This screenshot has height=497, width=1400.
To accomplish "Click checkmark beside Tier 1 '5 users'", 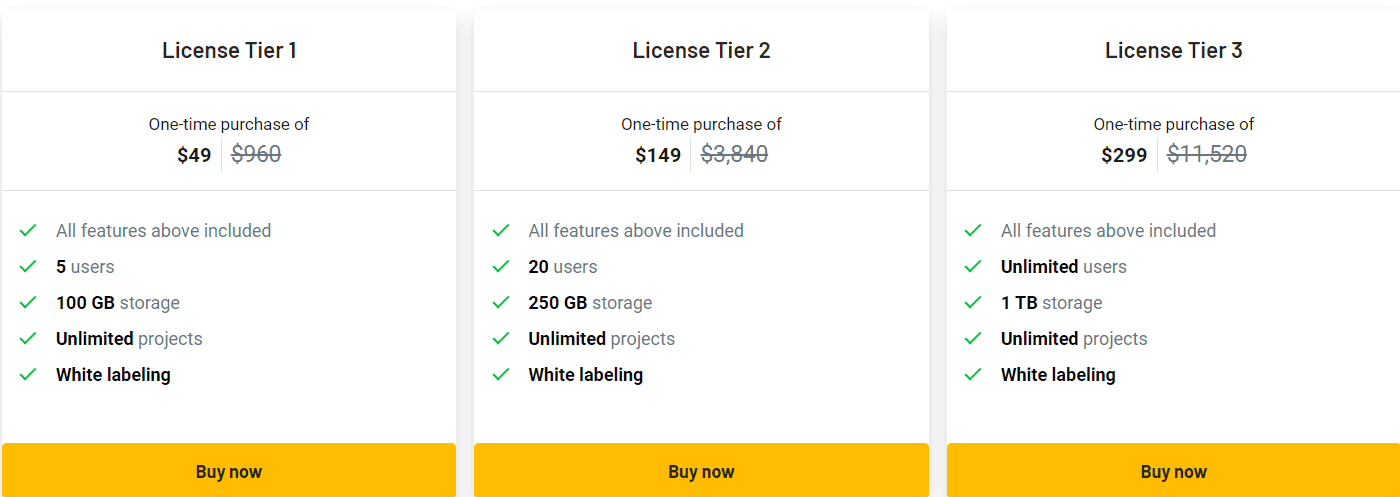I will click(28, 267).
